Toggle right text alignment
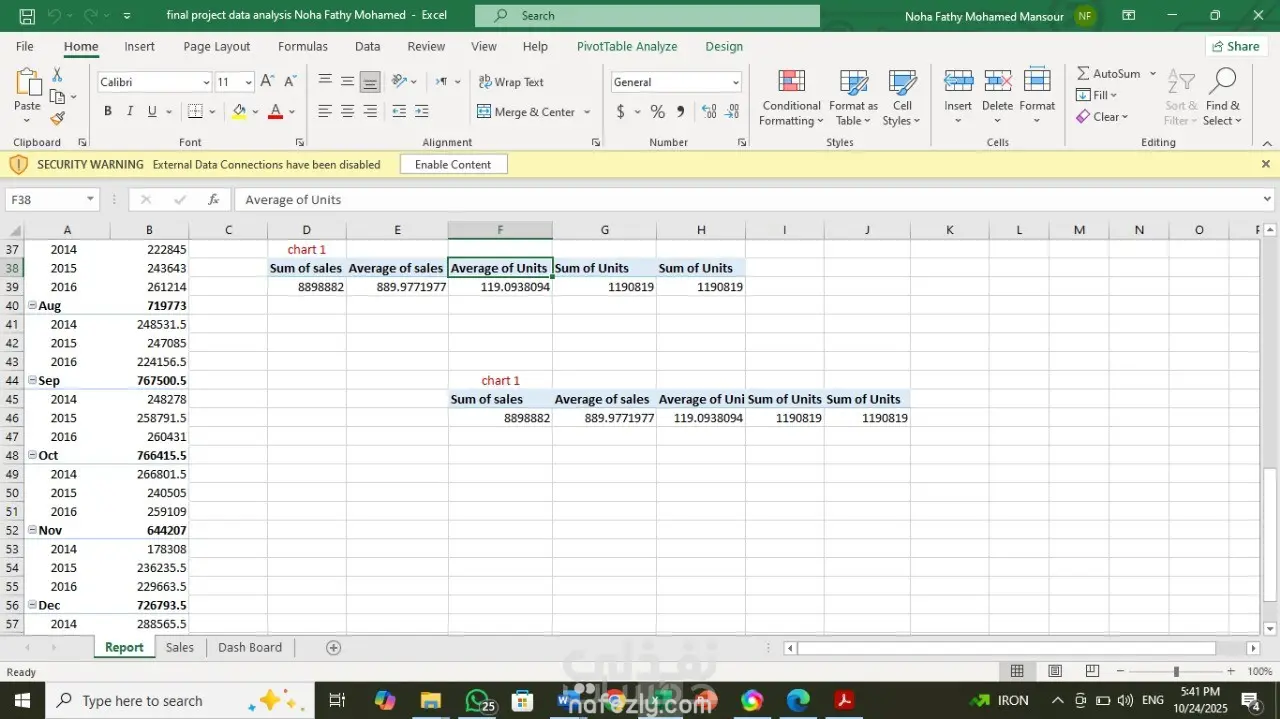Viewport: 1280px width, 719px height. [x=370, y=112]
